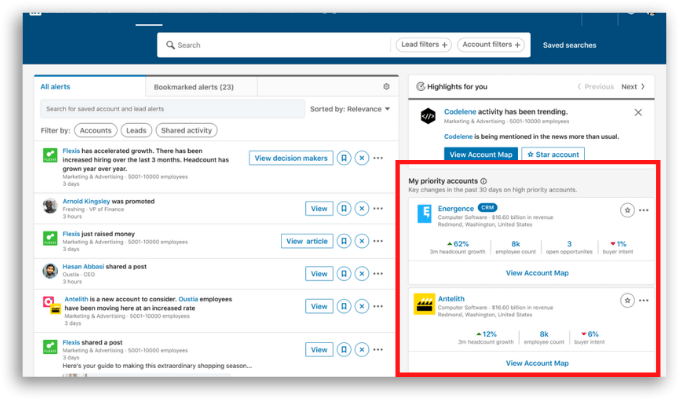
Task: Click the search magnifier icon
Action: point(170,45)
